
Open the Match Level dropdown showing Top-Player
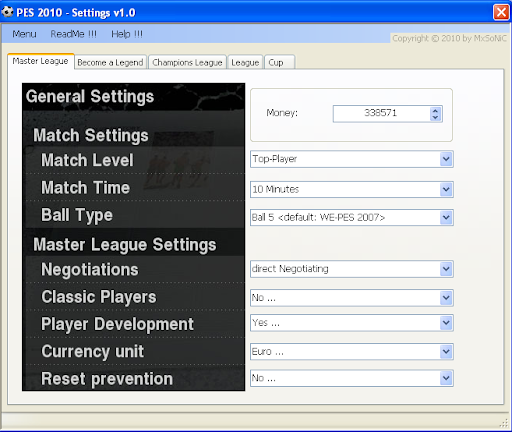click(x=352, y=159)
